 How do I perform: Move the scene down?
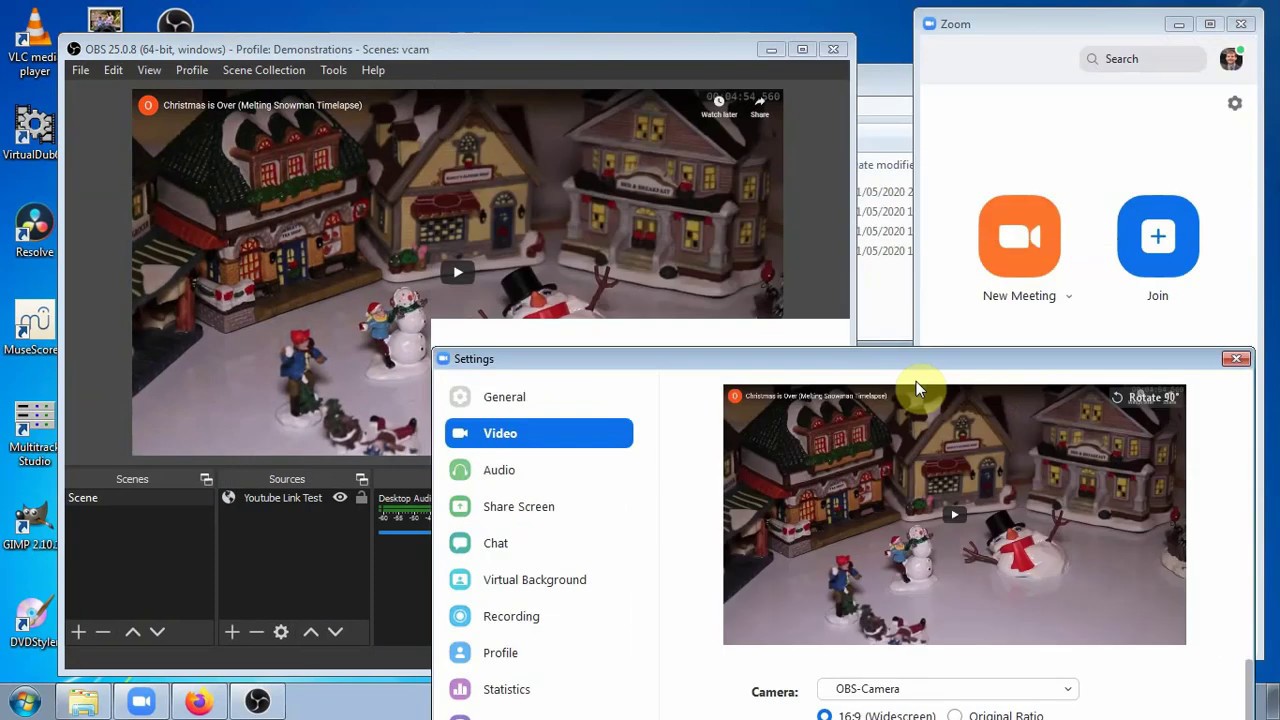pos(157,632)
